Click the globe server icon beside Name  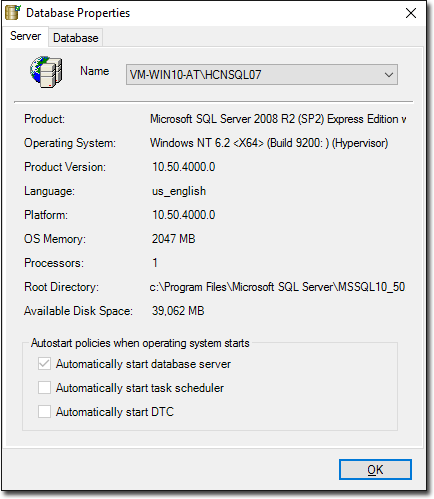point(46,72)
